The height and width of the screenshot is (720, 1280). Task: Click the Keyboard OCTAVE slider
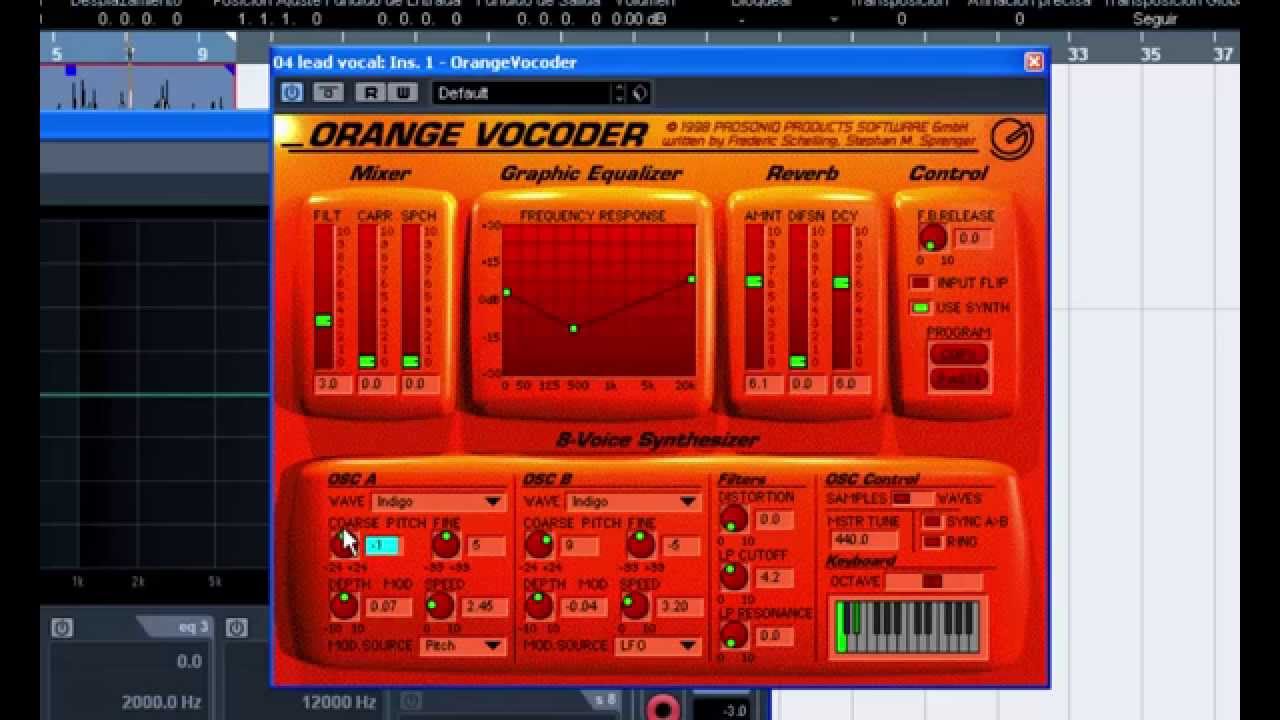(x=933, y=582)
